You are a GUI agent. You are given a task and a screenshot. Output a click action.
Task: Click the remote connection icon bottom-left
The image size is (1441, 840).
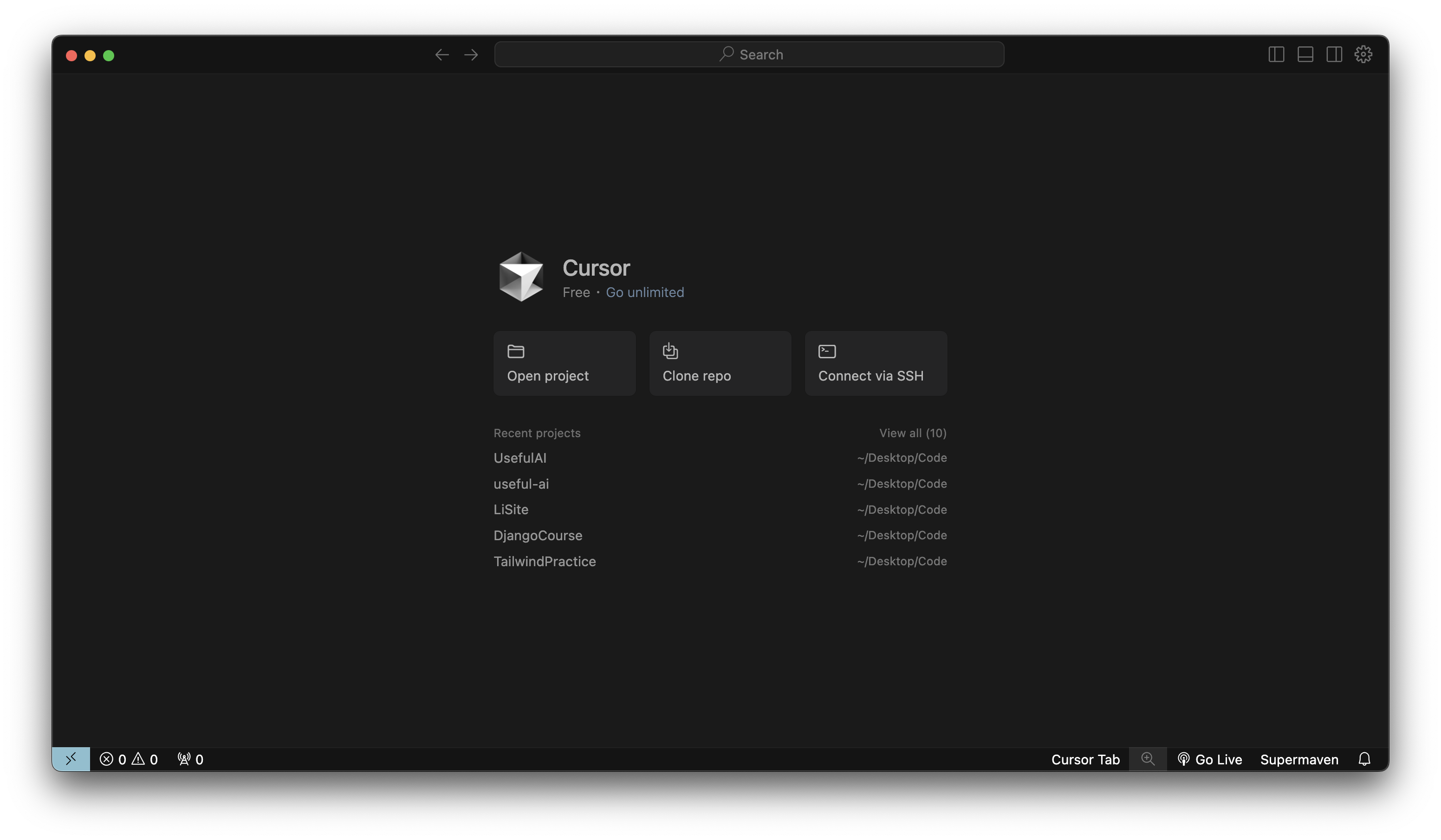click(71, 759)
